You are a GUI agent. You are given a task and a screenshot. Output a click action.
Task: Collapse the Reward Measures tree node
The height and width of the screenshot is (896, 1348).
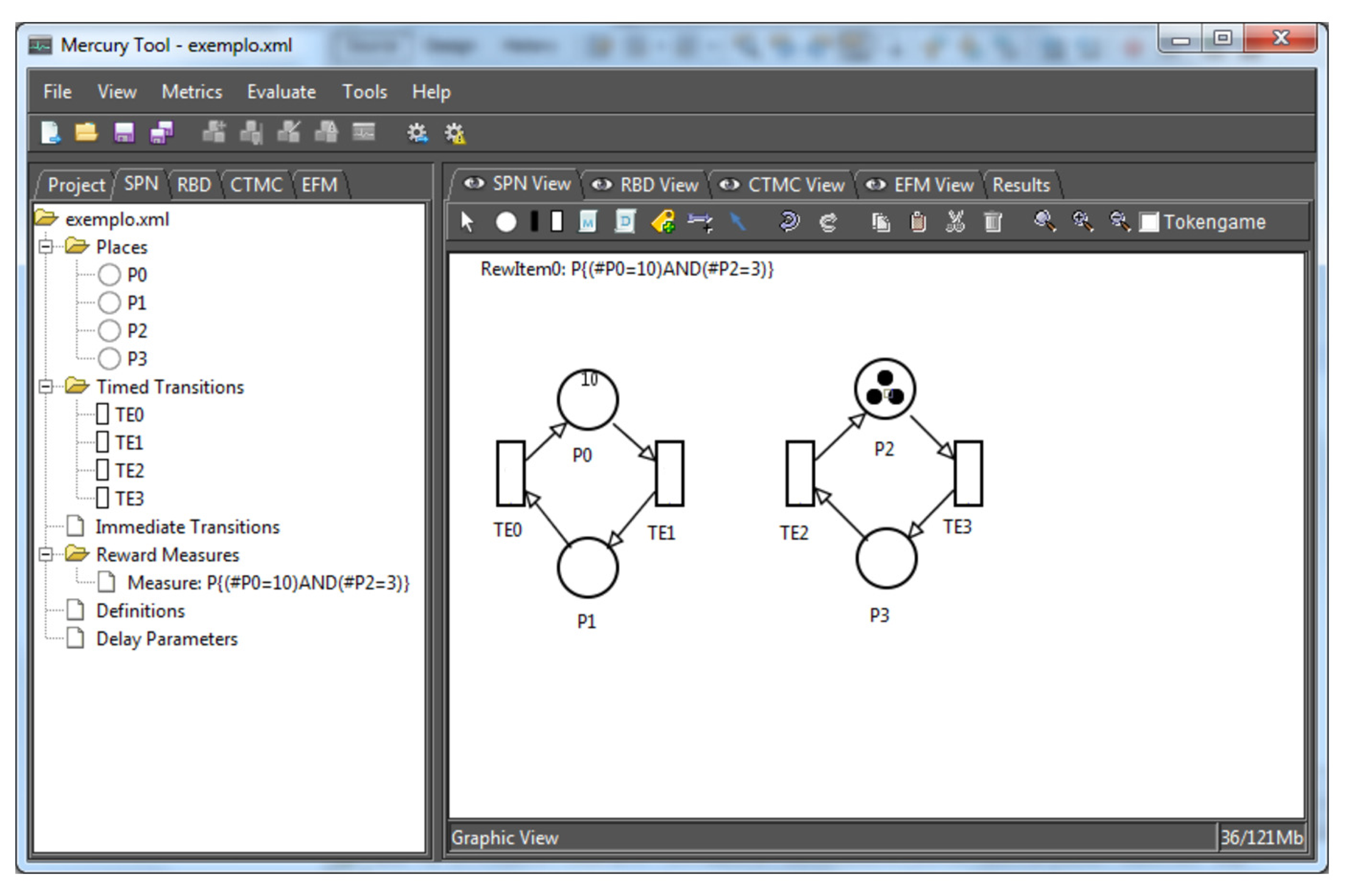[x=46, y=554]
